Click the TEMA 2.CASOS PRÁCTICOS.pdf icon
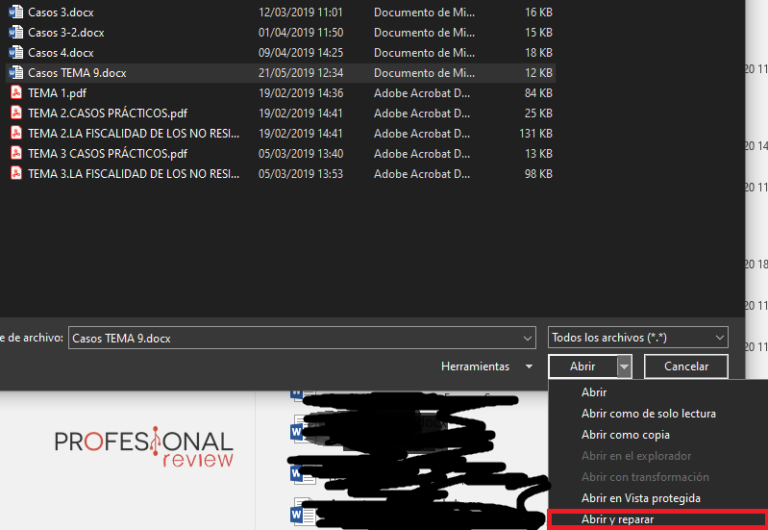768x530 pixels. click(16, 113)
